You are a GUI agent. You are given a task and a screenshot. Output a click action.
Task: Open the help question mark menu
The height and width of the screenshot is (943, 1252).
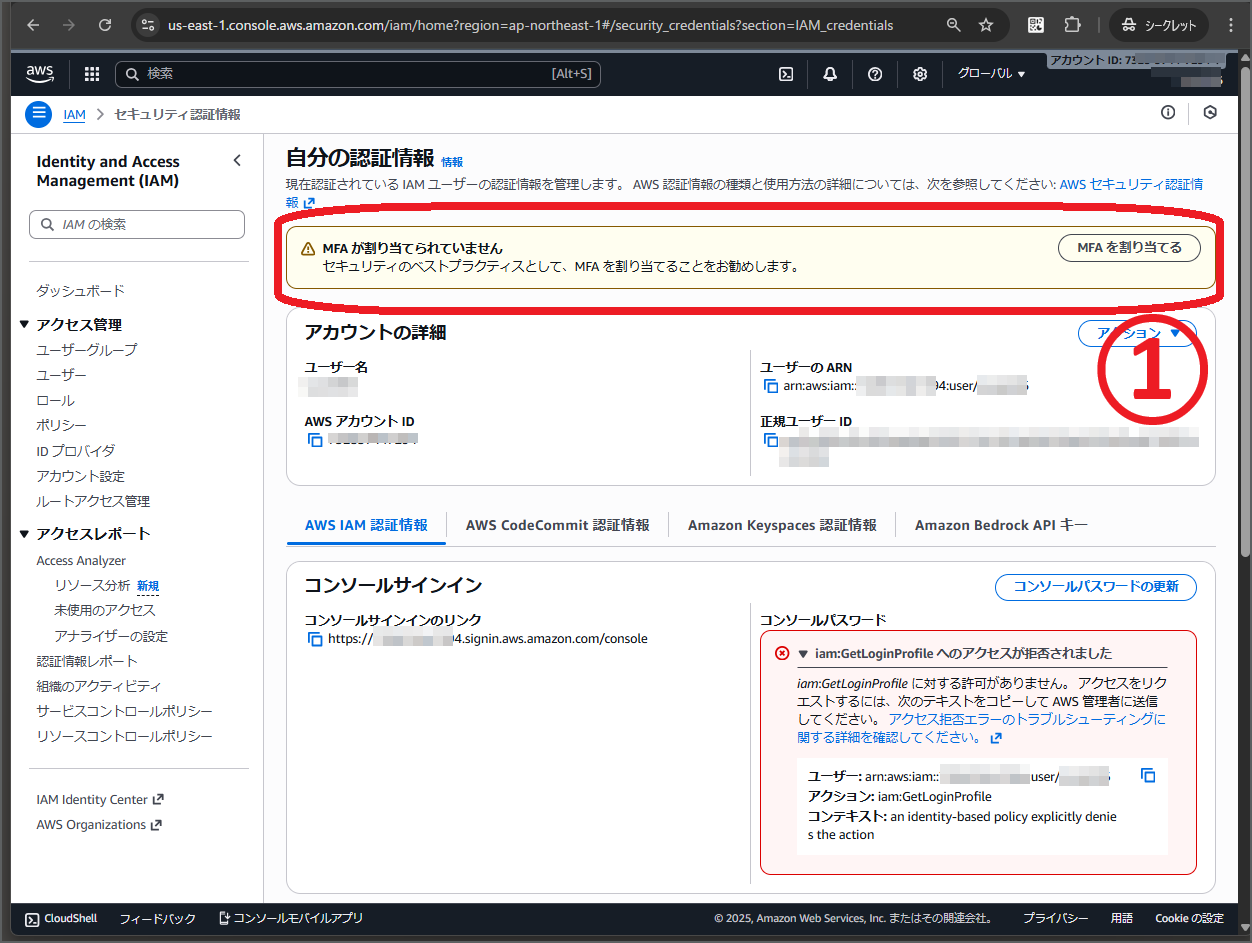coord(875,74)
